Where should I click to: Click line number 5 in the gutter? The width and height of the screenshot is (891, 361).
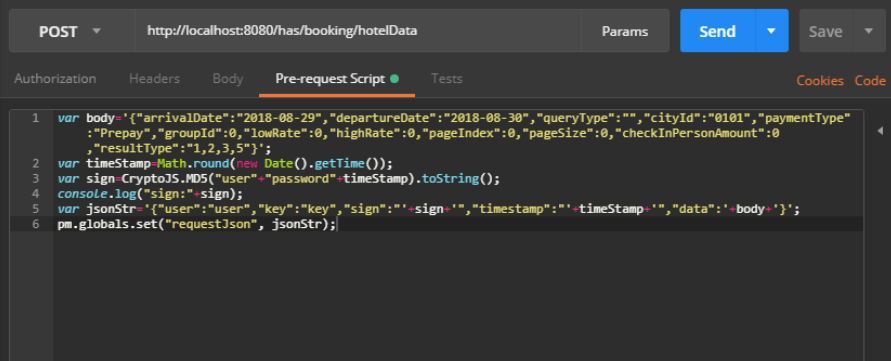point(36,209)
